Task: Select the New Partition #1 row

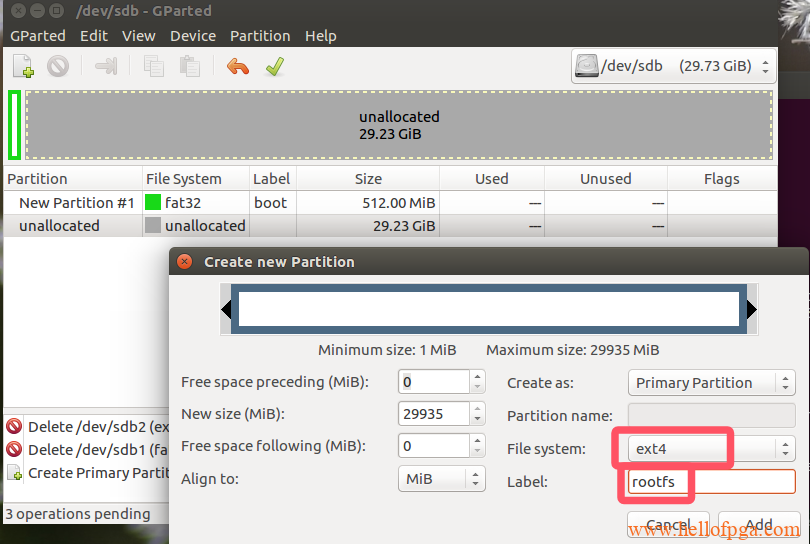Action: pyautogui.click(x=390, y=203)
